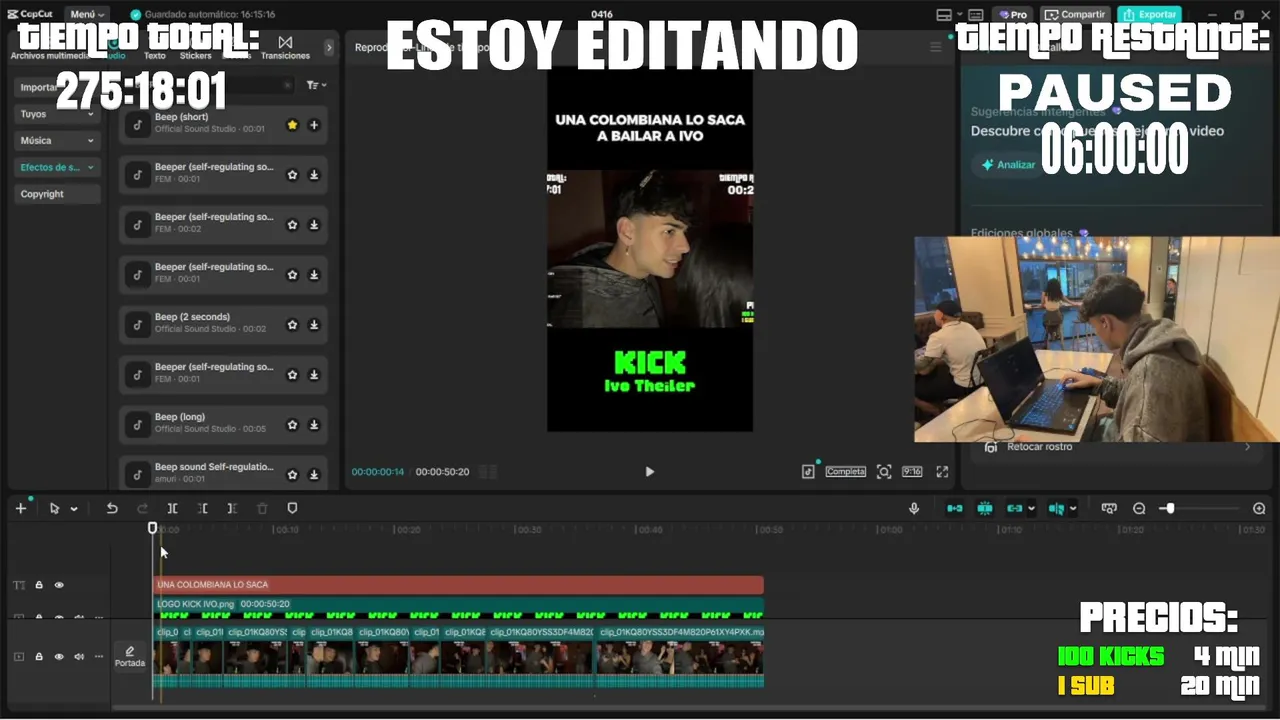Select the Copyright category

tap(57, 195)
